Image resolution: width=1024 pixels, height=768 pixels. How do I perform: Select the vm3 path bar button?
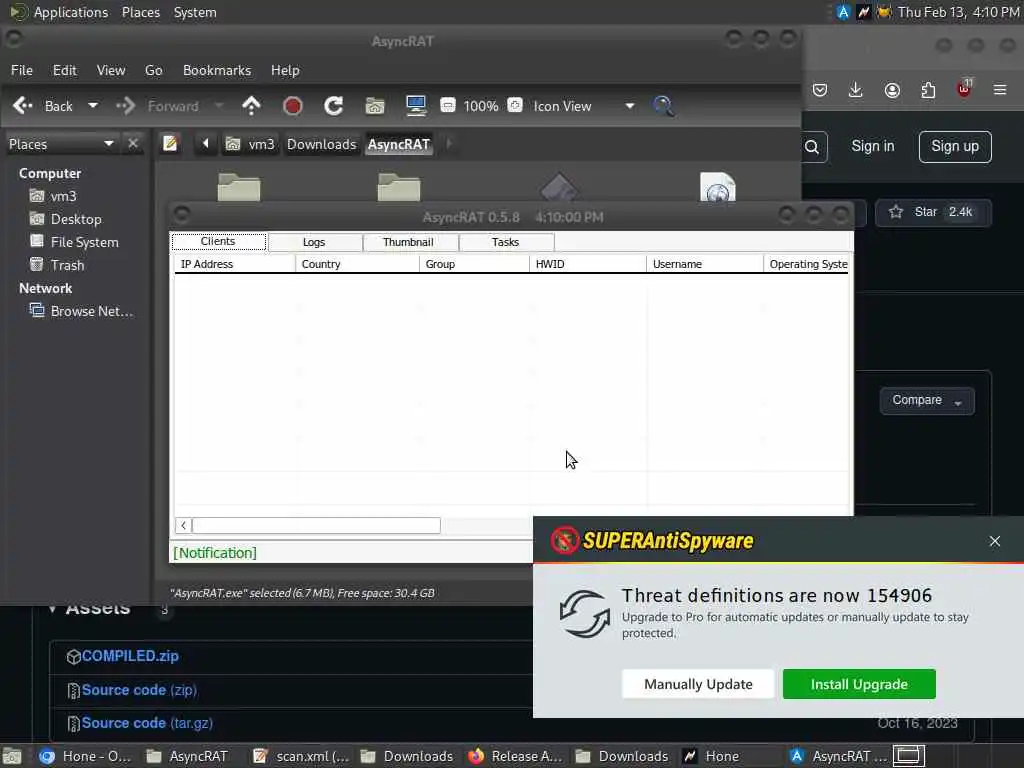point(250,144)
